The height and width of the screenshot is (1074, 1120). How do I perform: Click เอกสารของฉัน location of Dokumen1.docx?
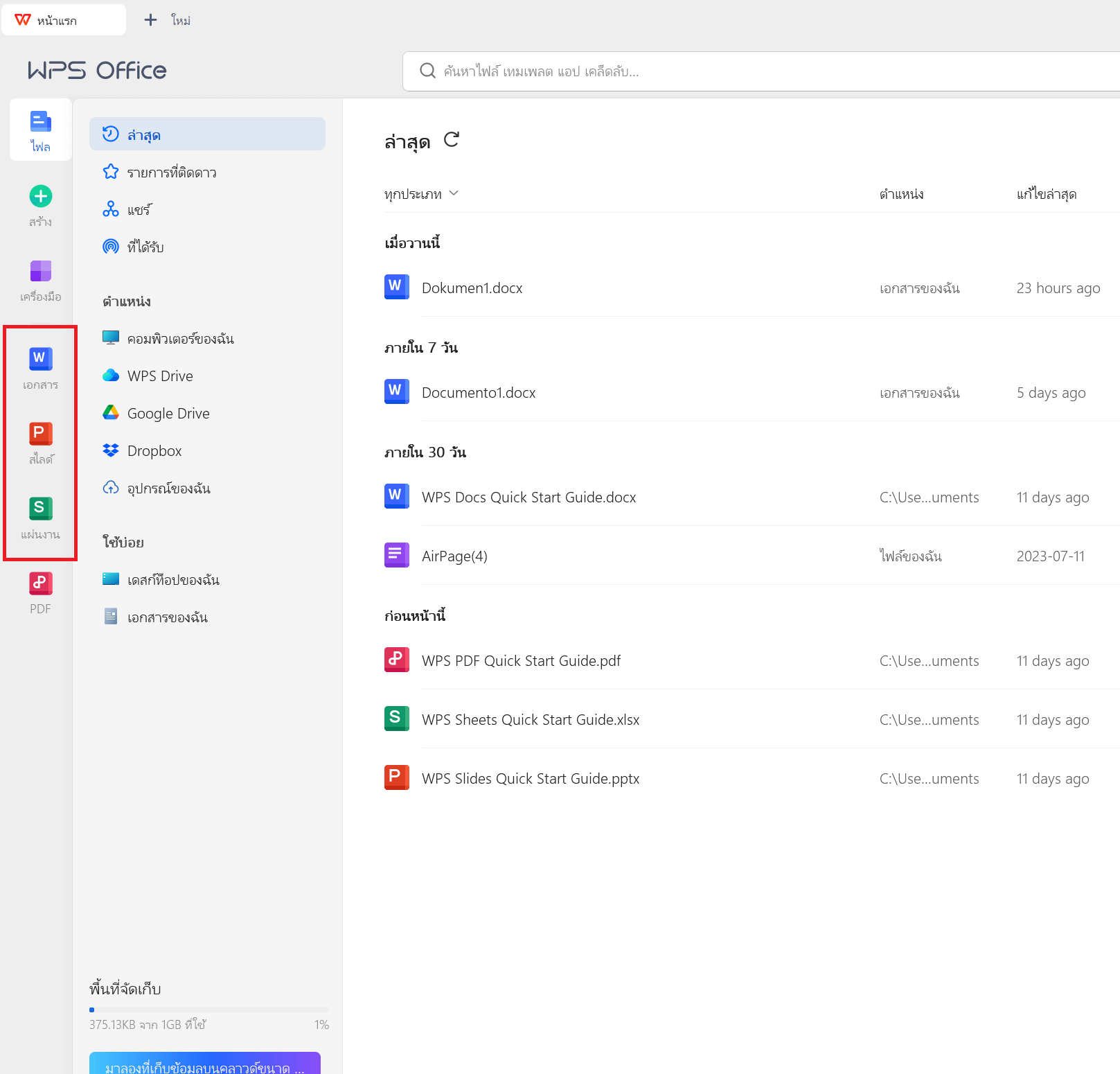(x=920, y=288)
